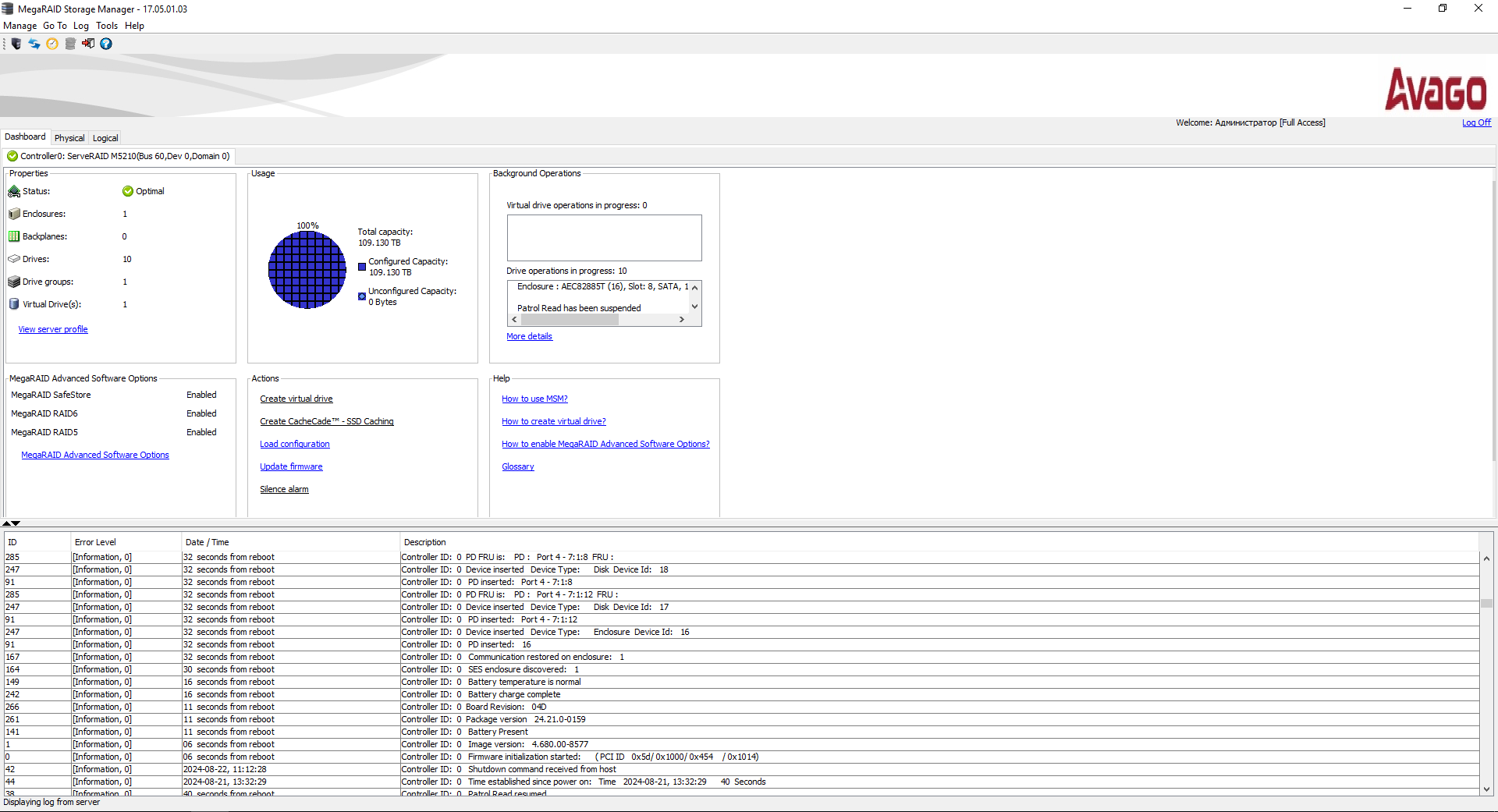Viewport: 1498px width, 812px height.
Task: Open the Log menu
Action: coord(81,26)
